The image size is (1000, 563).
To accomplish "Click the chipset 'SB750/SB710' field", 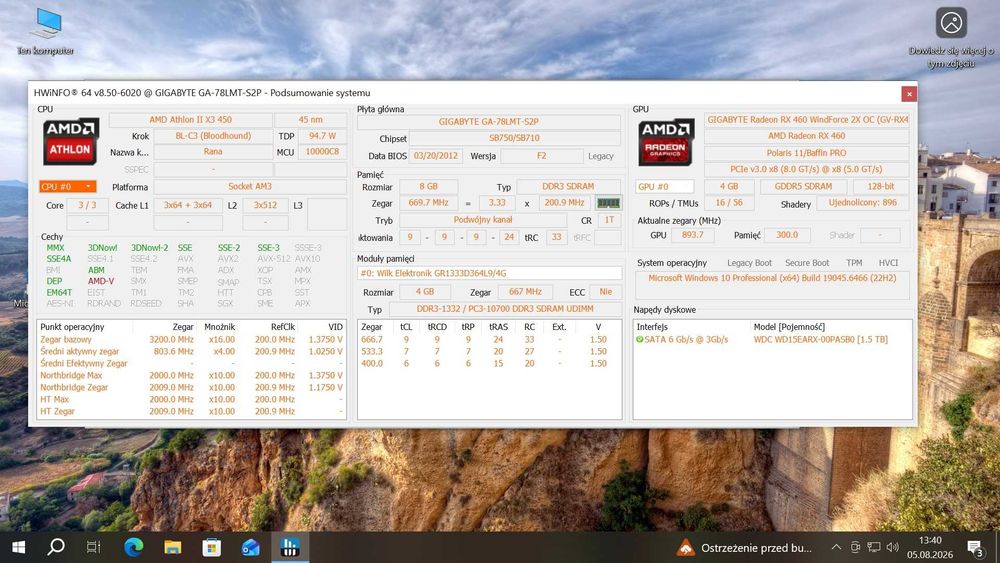I will pyautogui.click(x=515, y=138).
